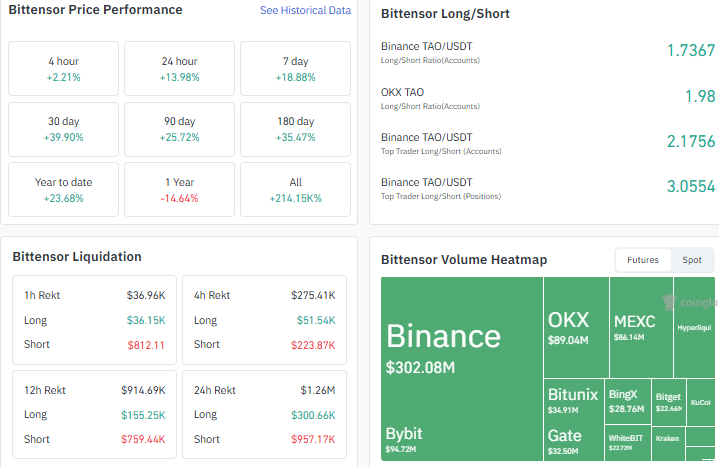The image size is (719, 467).
Task: Switch heatmap to Futures tab
Action: tap(643, 260)
